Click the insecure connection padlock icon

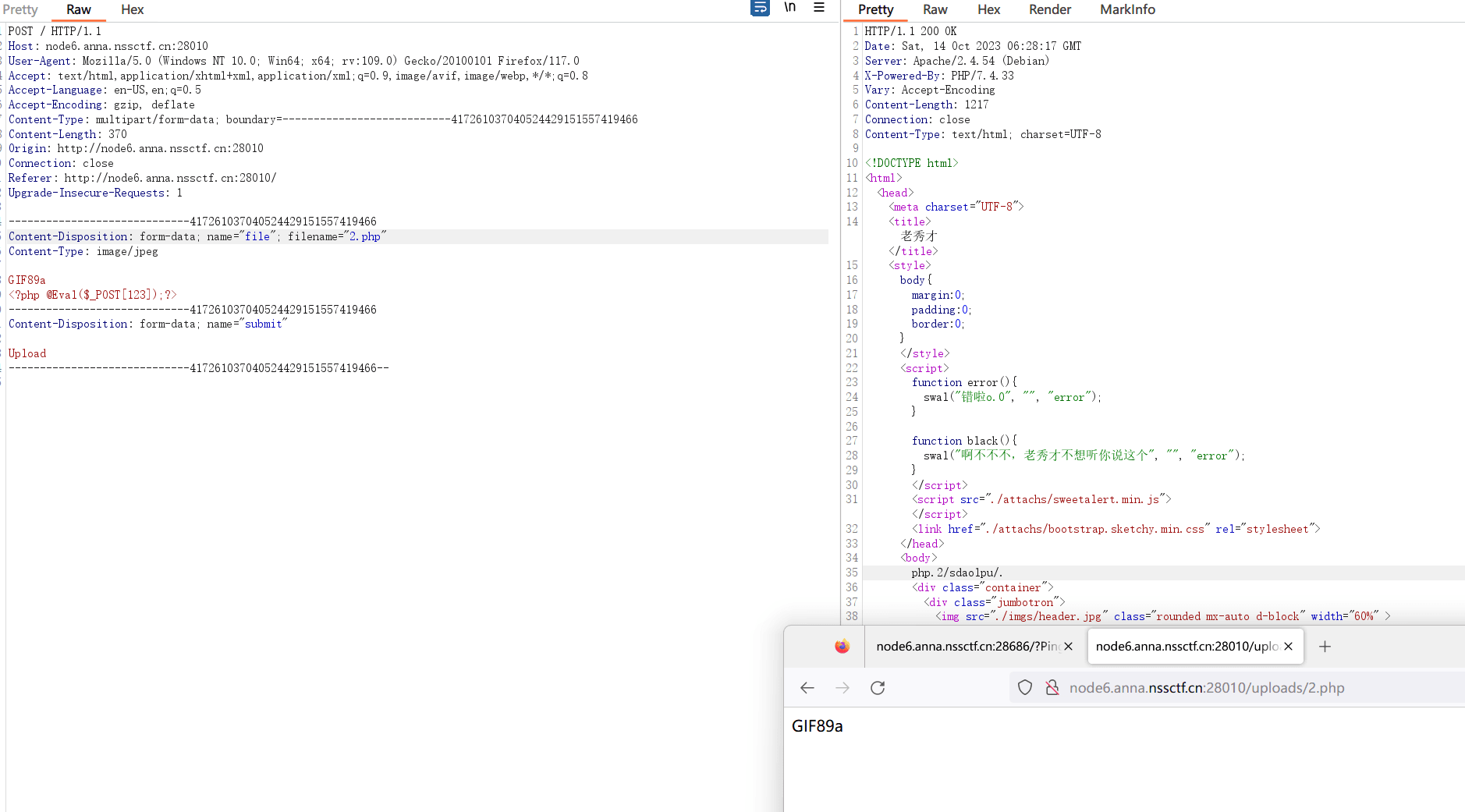(1052, 687)
